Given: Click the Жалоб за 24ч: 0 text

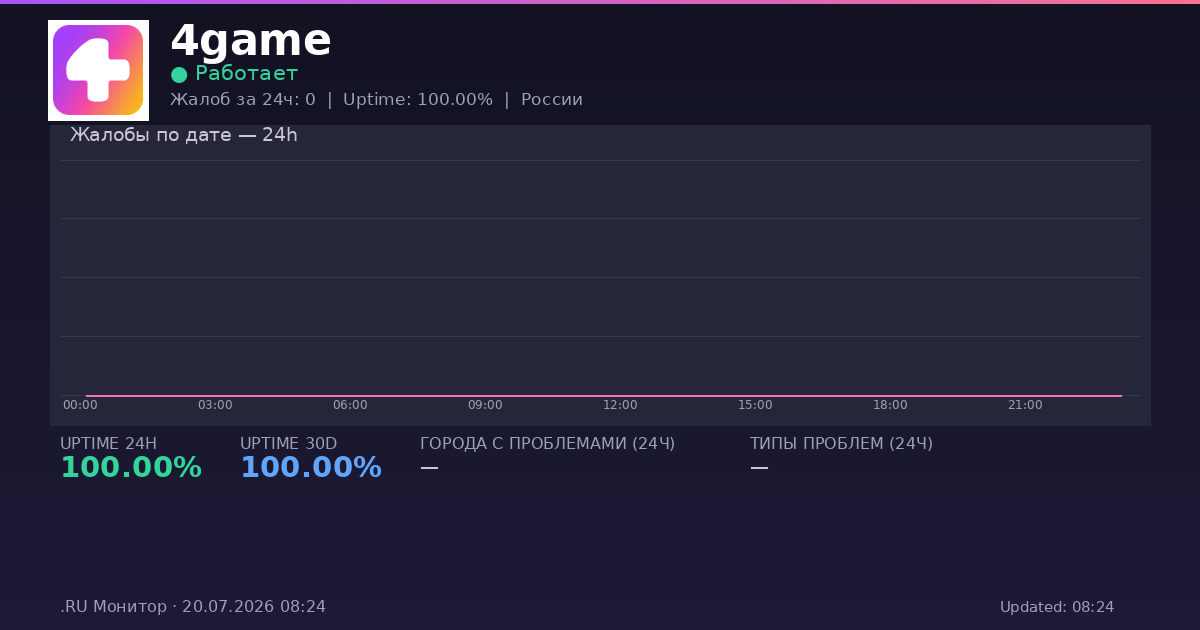Looking at the screenshot, I should click(243, 100).
